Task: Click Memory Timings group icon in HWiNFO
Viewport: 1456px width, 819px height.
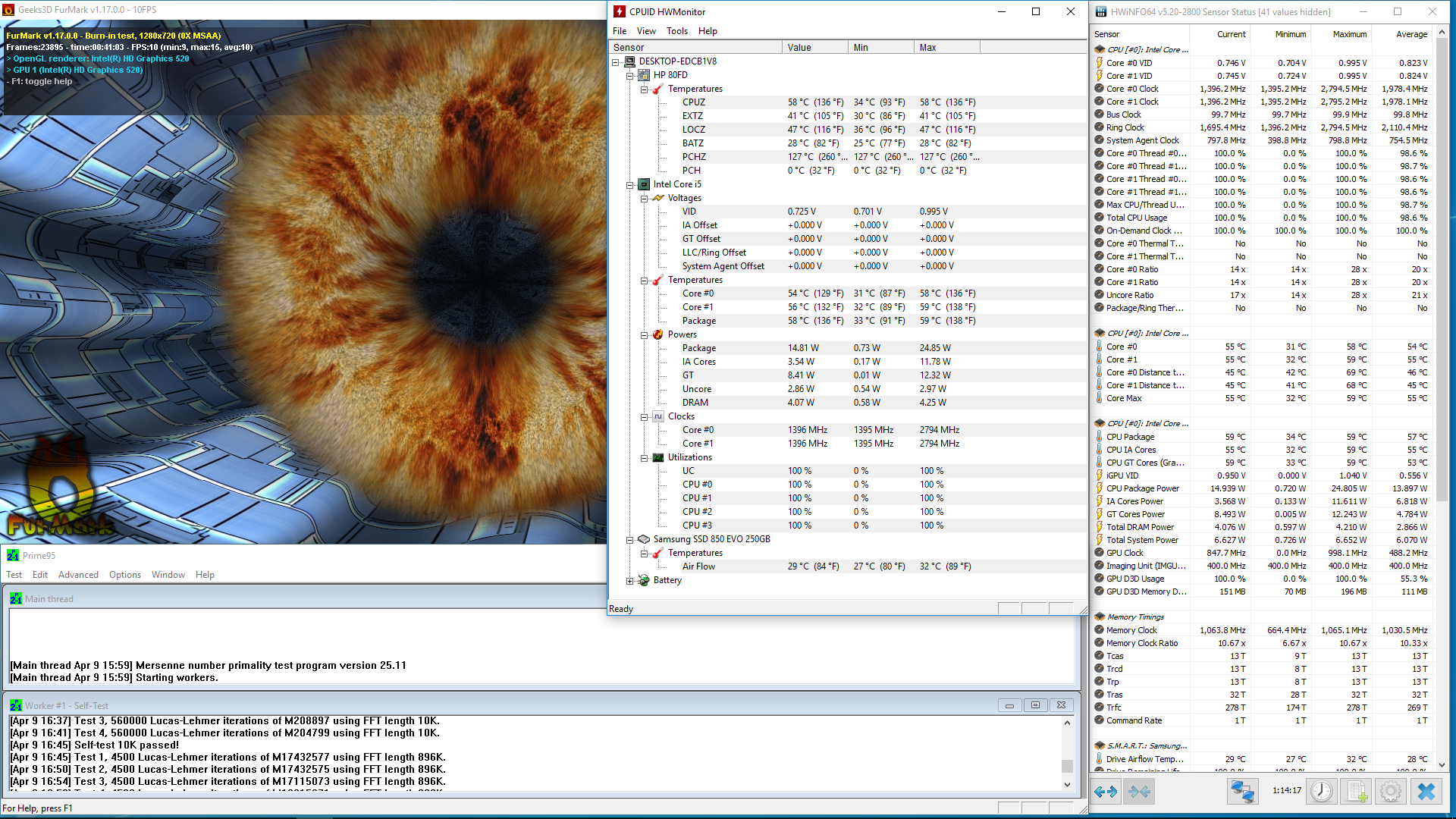Action: [x=1100, y=617]
